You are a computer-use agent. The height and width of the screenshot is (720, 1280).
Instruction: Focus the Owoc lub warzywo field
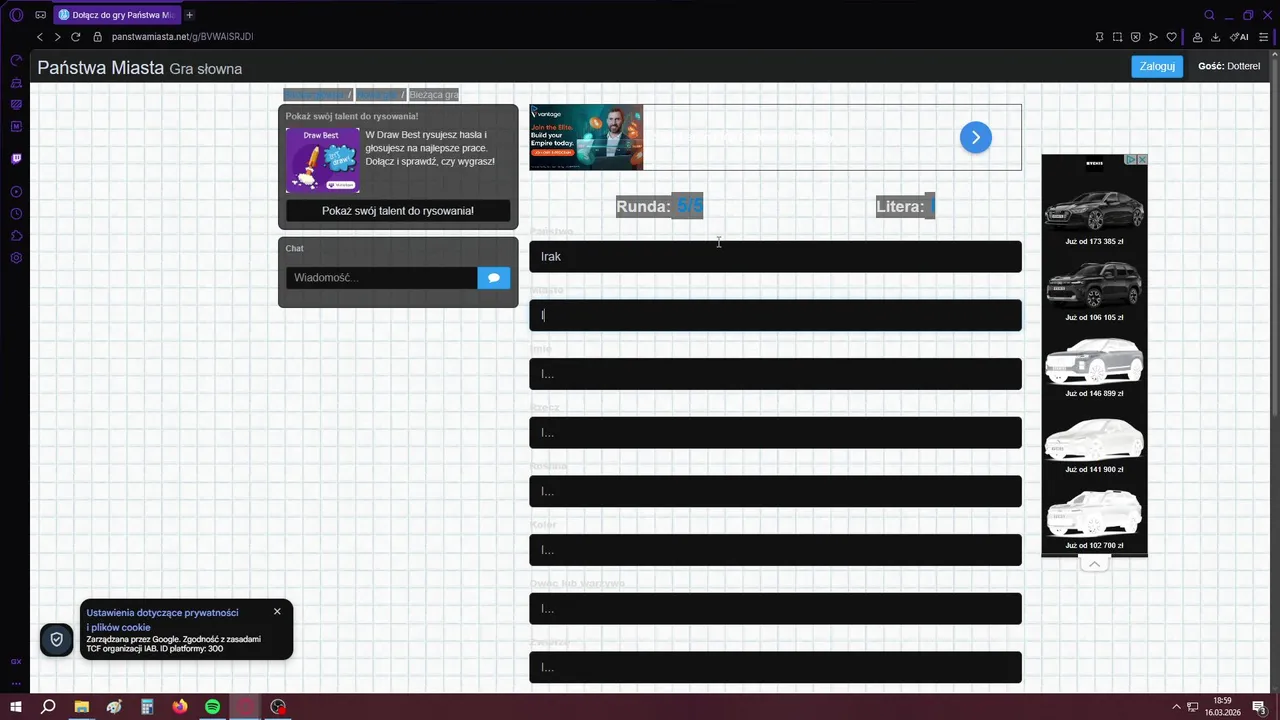775,608
